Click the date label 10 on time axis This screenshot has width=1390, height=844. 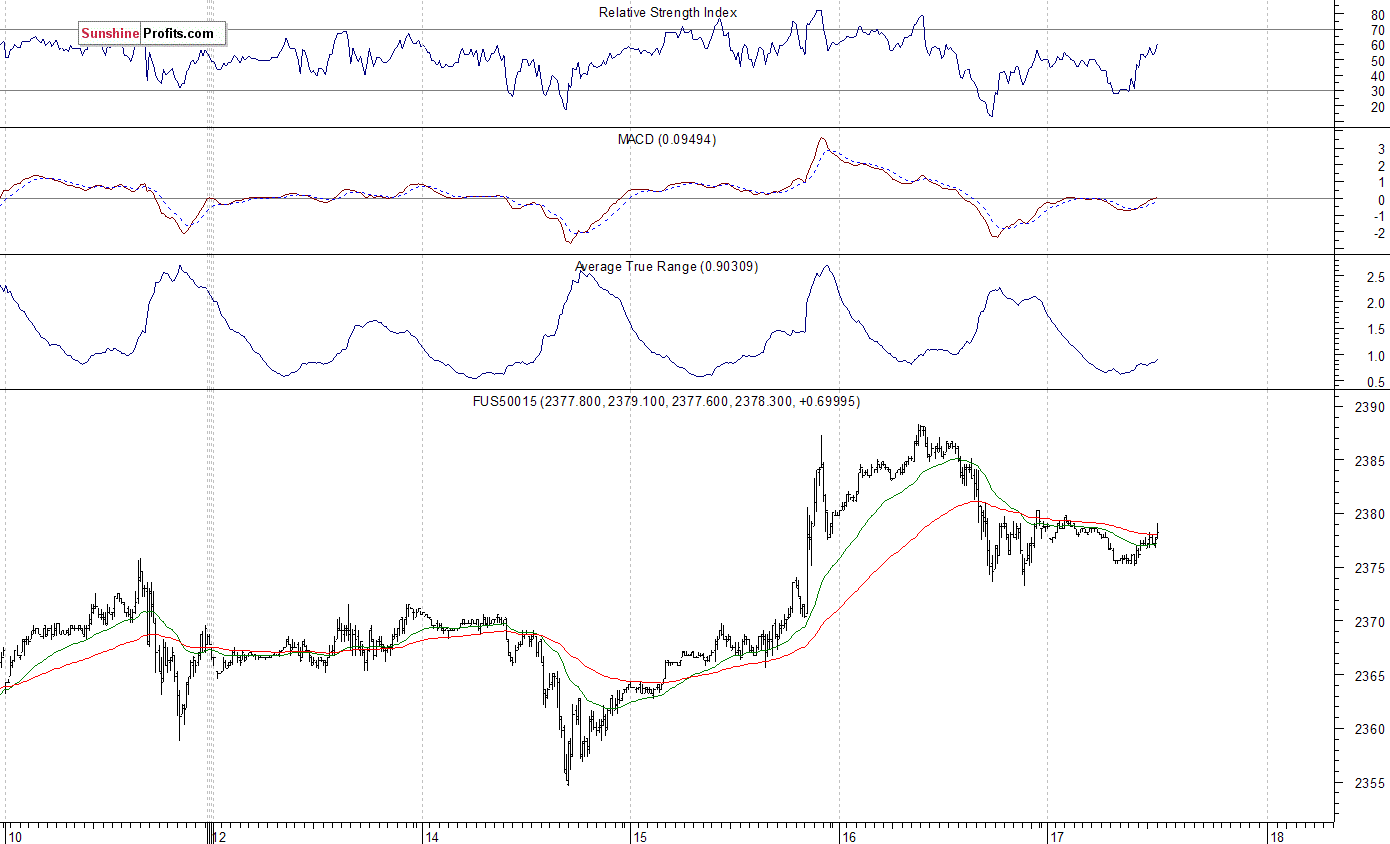pos(14,836)
